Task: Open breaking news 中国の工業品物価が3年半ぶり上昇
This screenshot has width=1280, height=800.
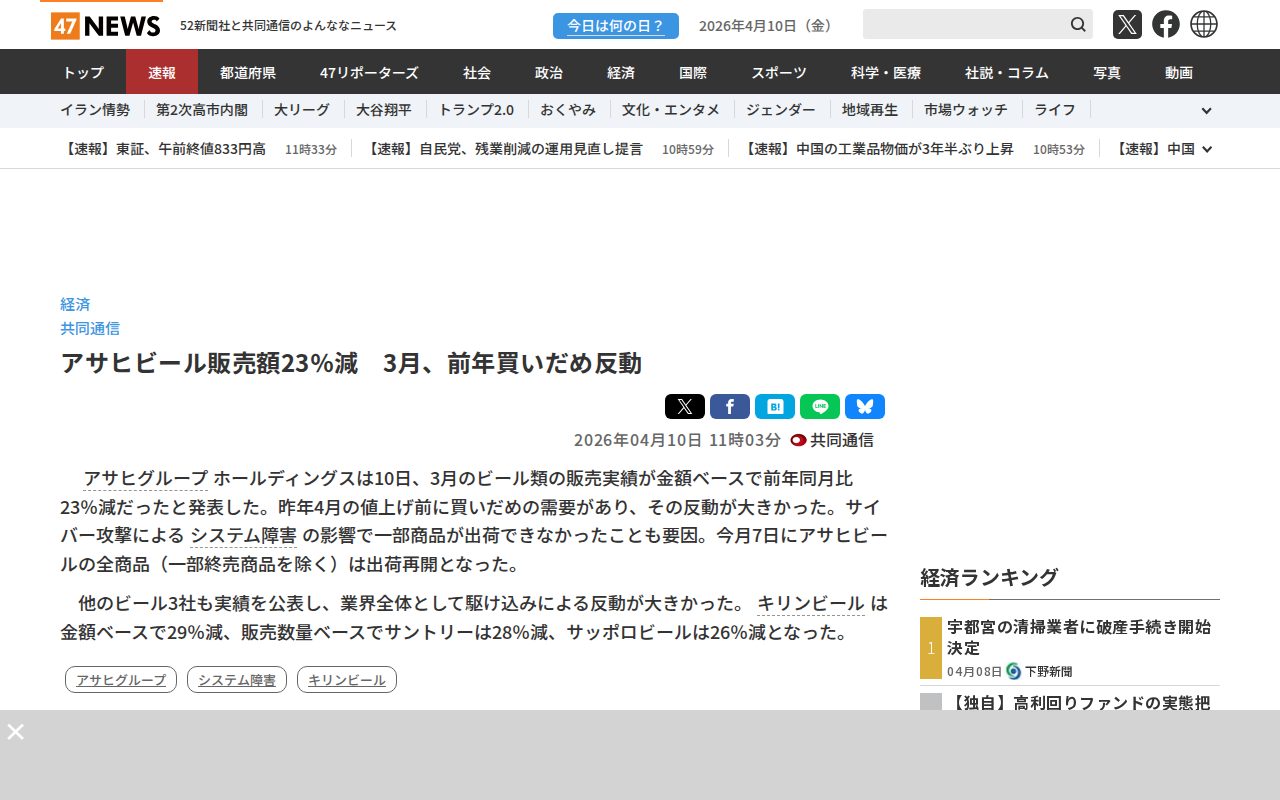Action: (877, 149)
